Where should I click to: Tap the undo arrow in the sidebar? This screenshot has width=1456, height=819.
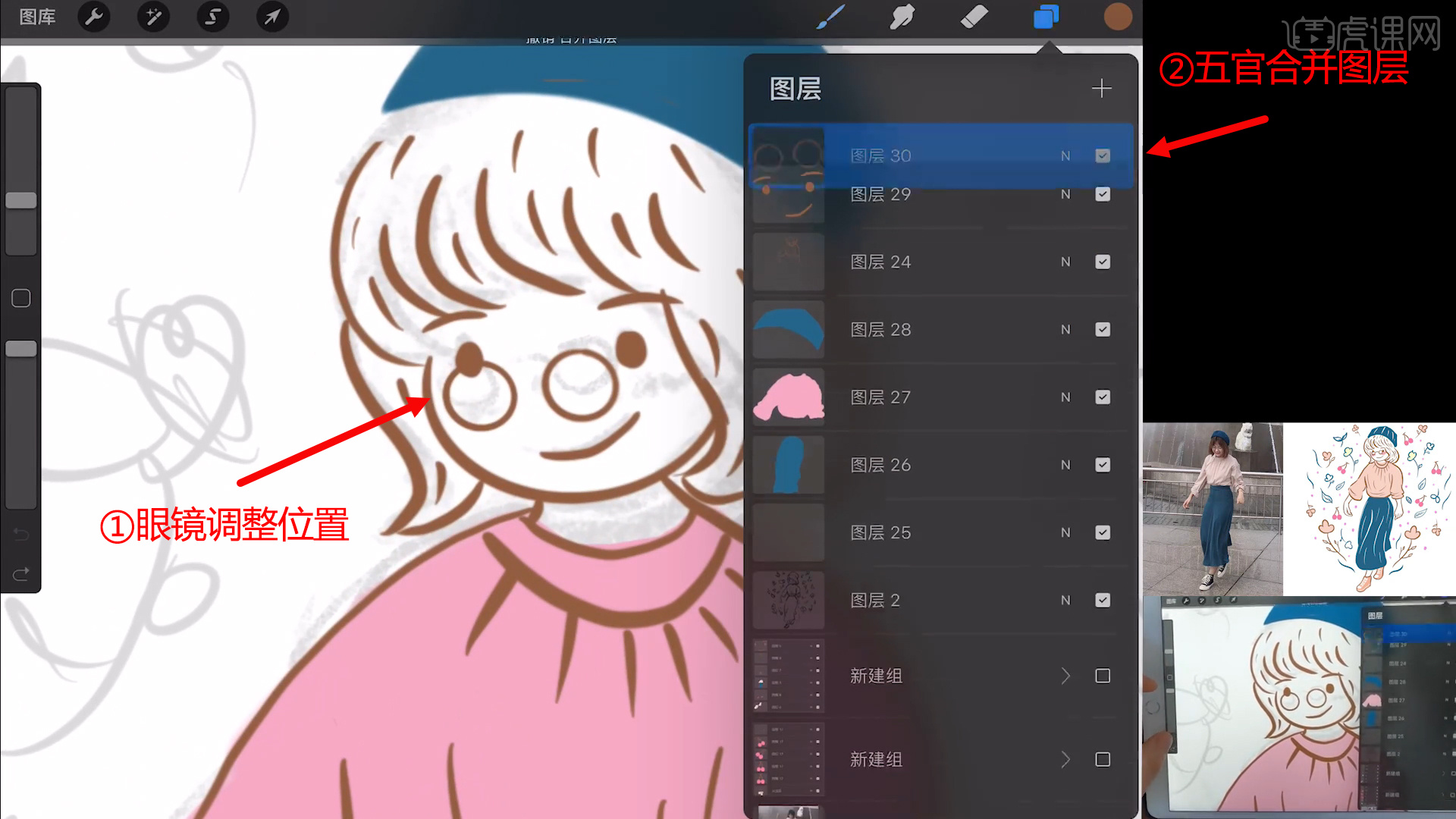coord(20,534)
